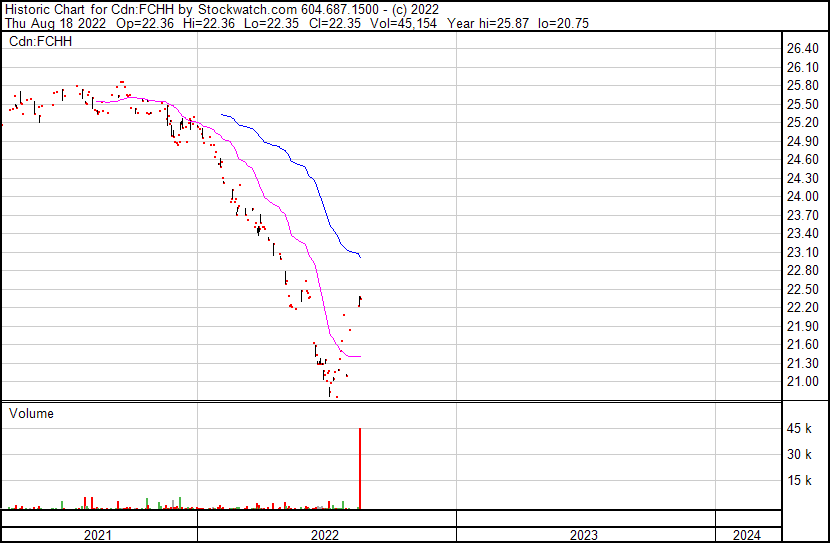Click the 21.00 price axis label
This screenshot has height=543, width=830.
pos(804,381)
